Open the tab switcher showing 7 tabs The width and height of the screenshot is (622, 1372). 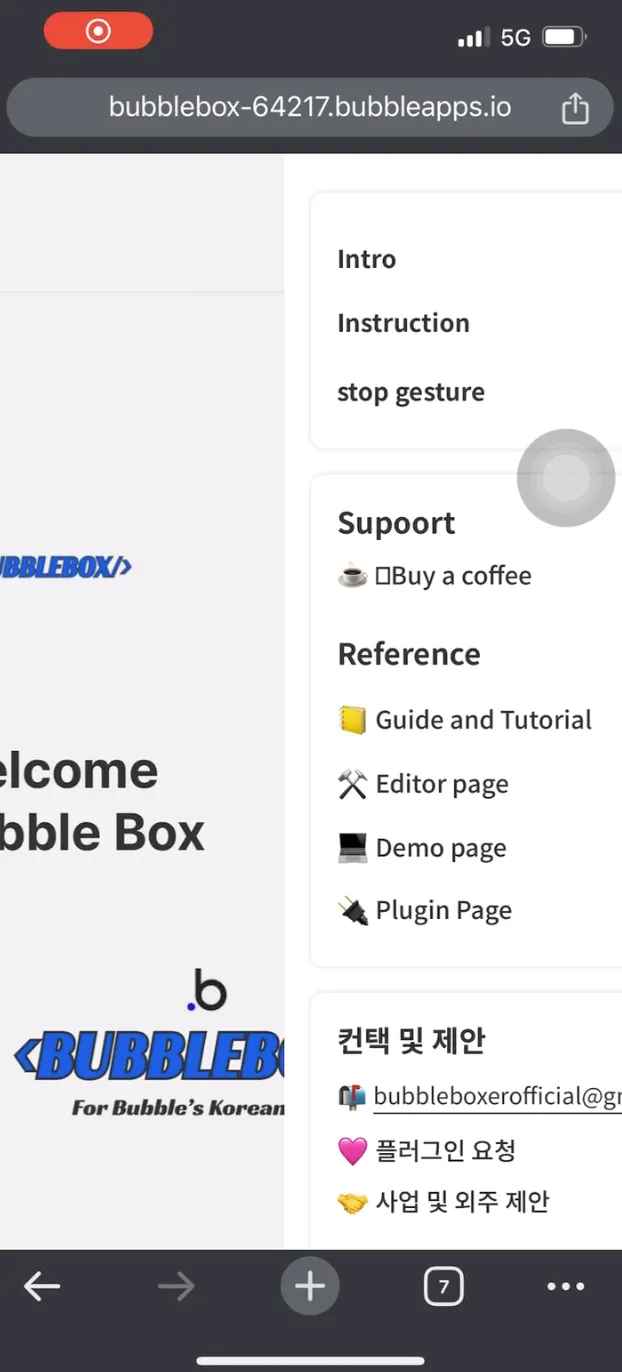(x=444, y=1286)
